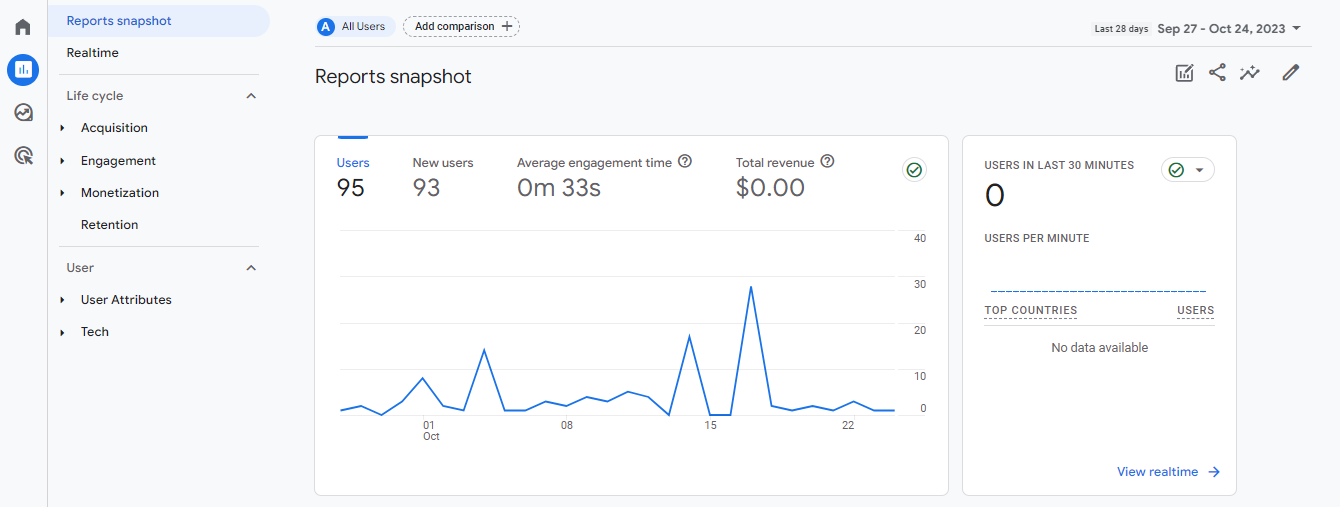Open the Explore icon in left rail
1340x507 pixels.
23,113
